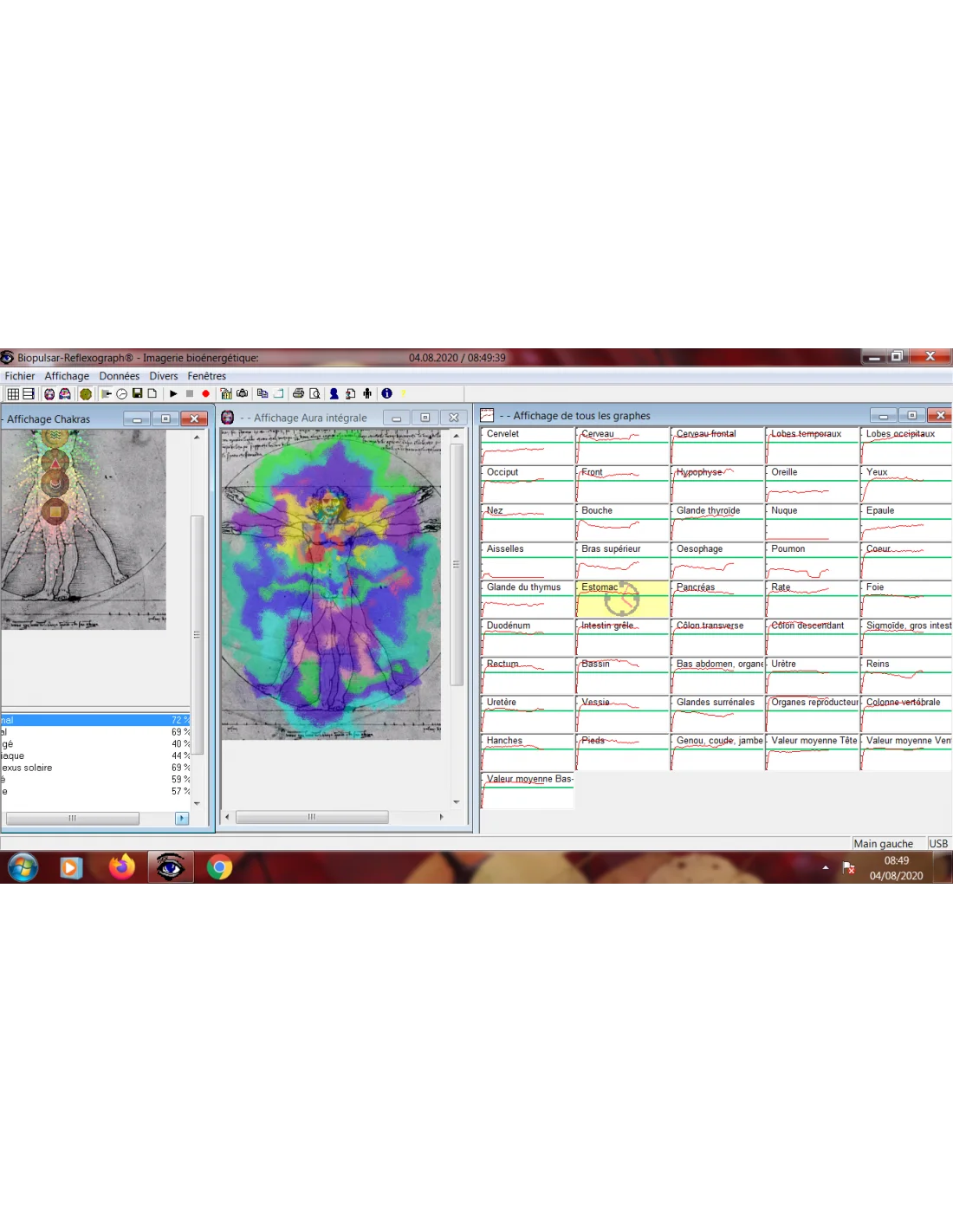The image size is (953, 1232).
Task: Open the Windows Start button
Action: pyautogui.click(x=23, y=866)
